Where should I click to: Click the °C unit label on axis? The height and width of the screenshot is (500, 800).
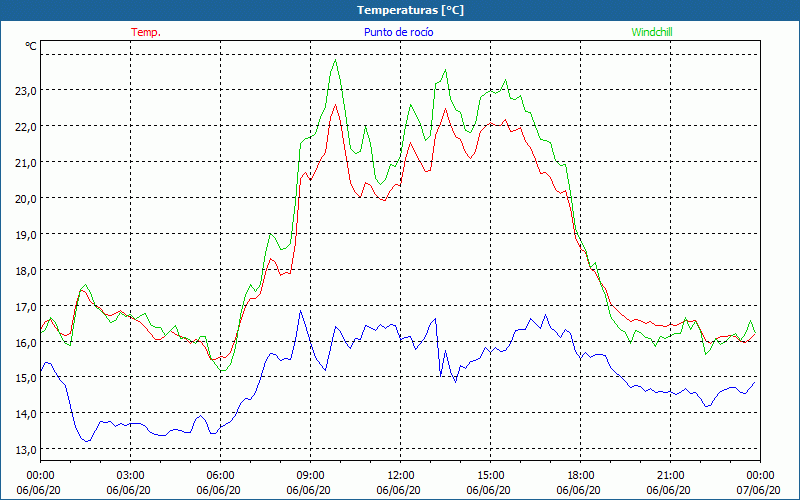tap(31, 46)
